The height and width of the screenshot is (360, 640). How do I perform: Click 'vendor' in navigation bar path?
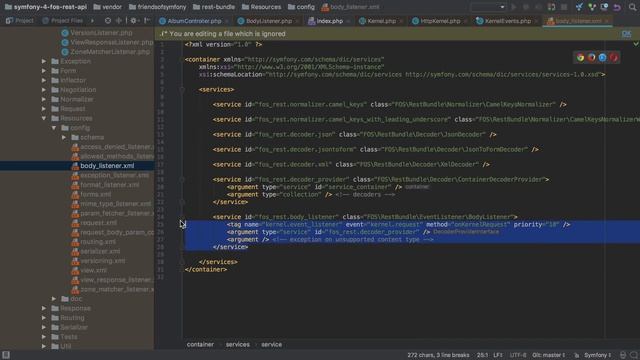coord(112,7)
